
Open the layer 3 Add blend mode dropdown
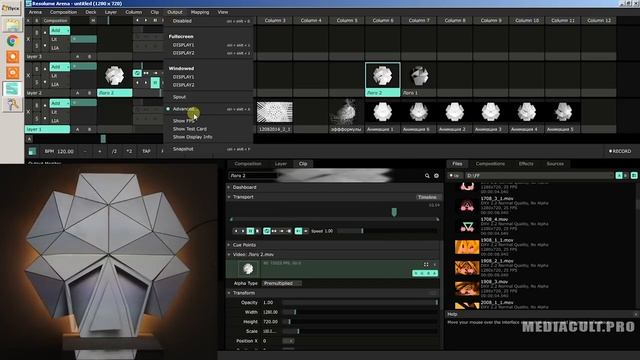click(x=60, y=31)
